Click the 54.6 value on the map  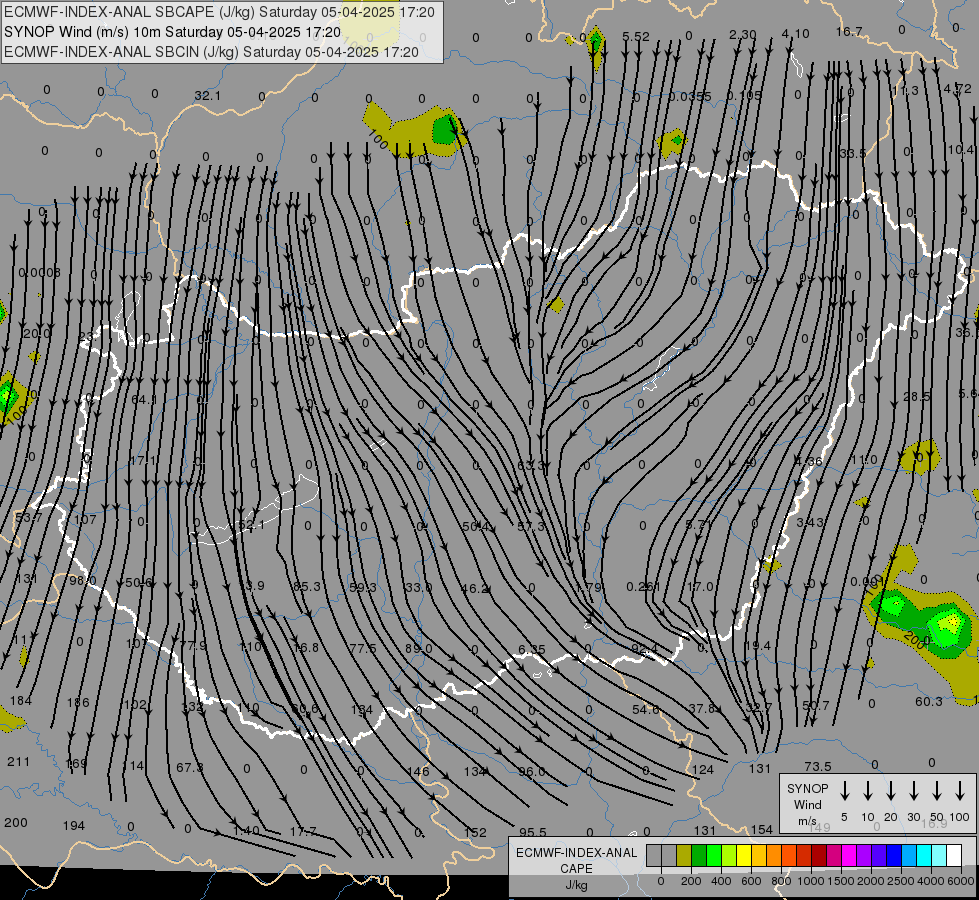click(646, 710)
